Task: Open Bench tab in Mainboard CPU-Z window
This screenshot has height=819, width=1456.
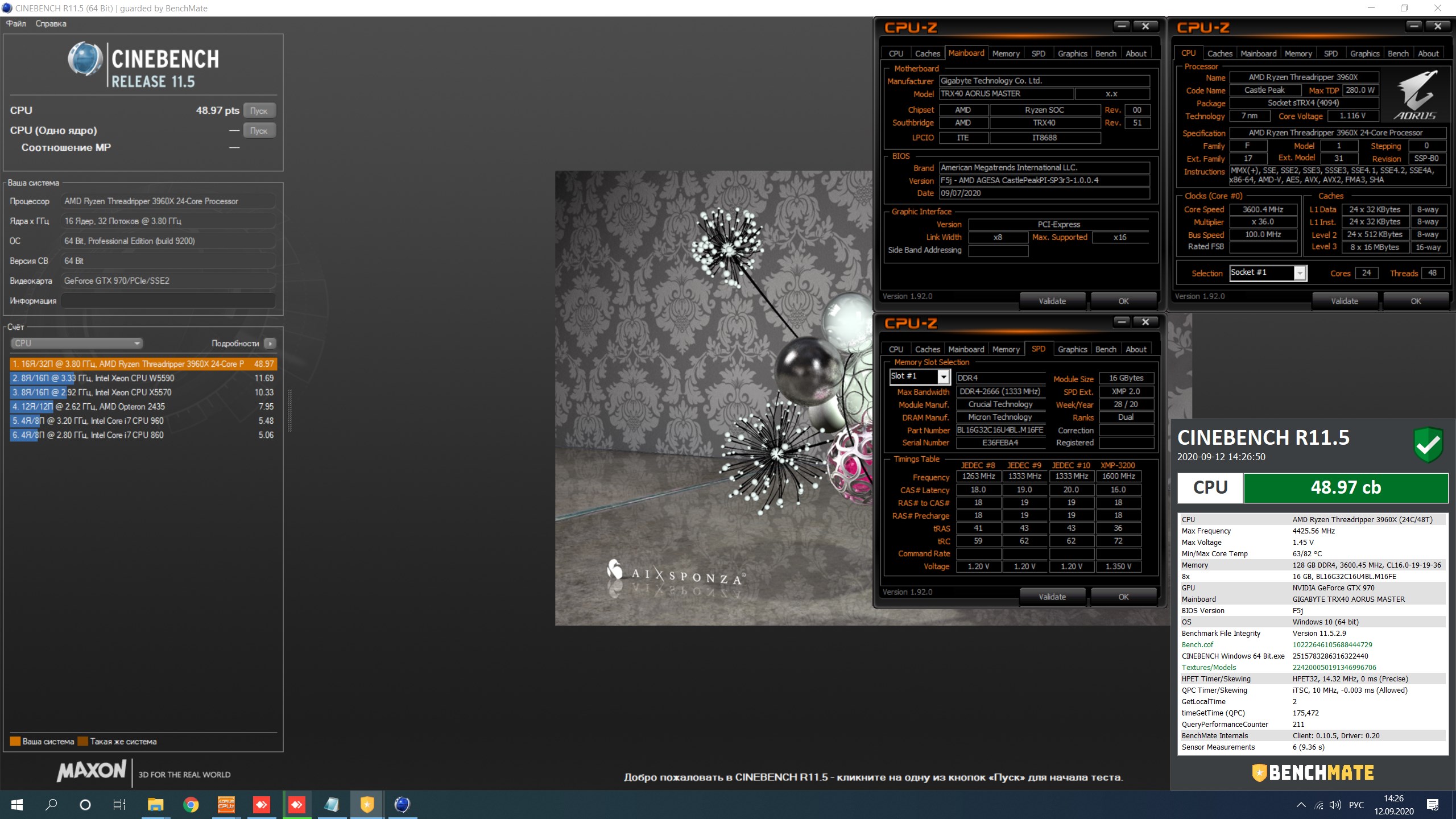Action: (x=1106, y=53)
